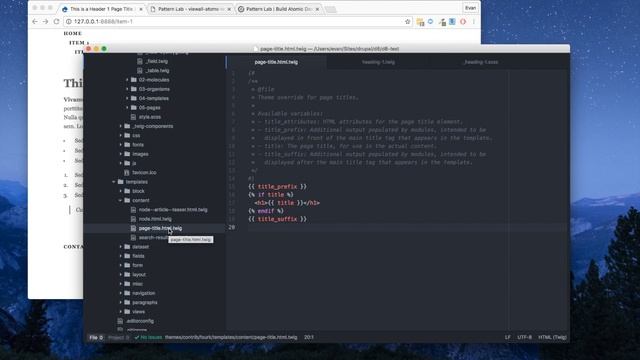Screen dimensions: 640x360
Task: Switch to the 'This is a Header 1 Page Title' tab
Action: click(102, 9)
